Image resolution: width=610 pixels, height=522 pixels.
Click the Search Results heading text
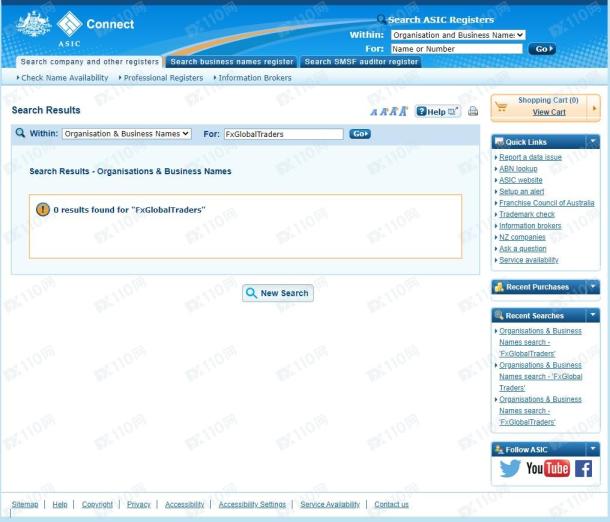click(46, 110)
